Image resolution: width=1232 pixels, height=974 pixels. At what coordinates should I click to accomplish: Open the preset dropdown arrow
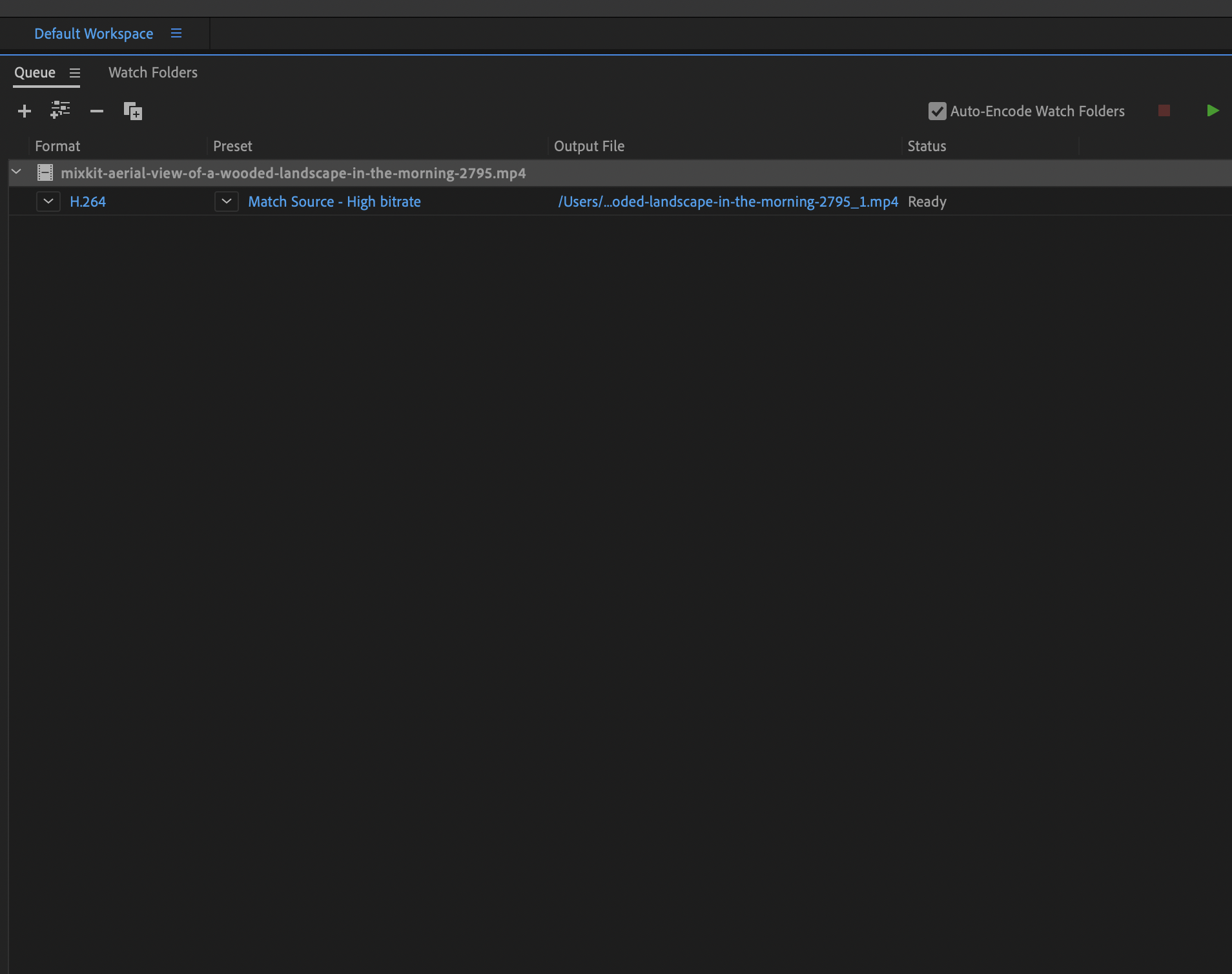227,202
